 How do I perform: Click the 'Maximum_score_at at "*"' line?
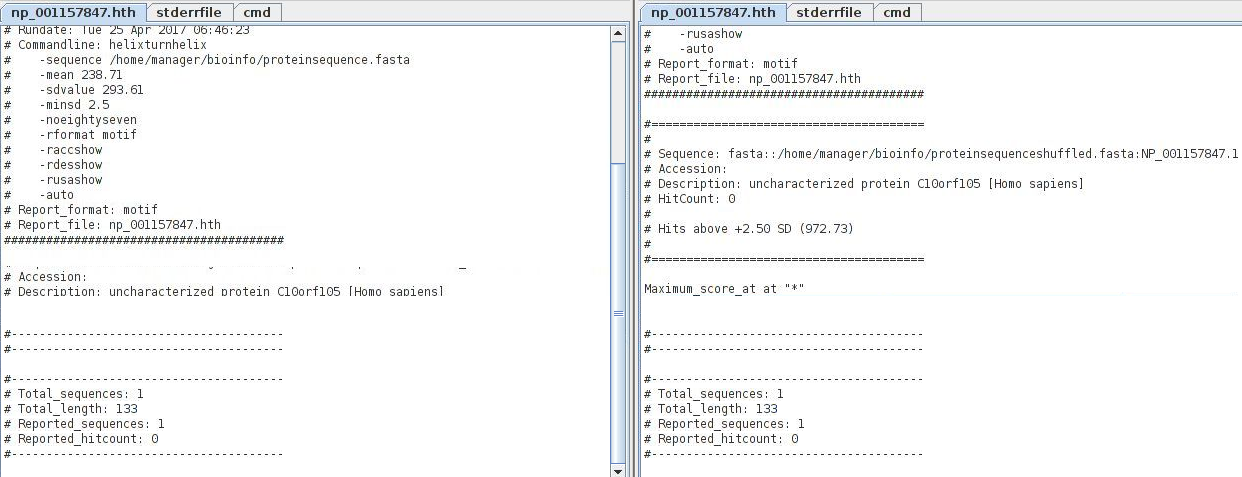(x=724, y=288)
